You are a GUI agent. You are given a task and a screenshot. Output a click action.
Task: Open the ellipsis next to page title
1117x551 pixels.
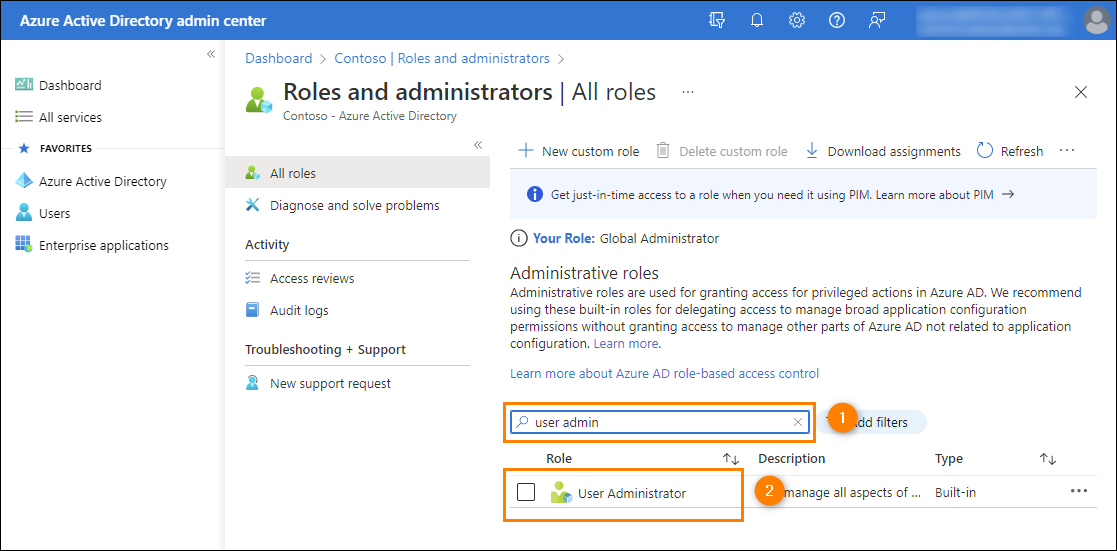point(687,93)
